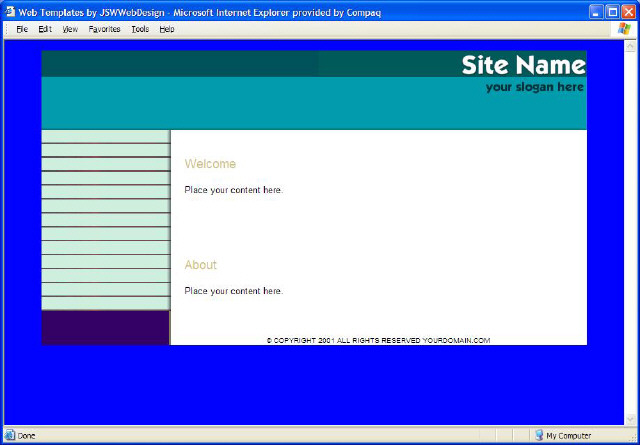The height and width of the screenshot is (445, 640).
Task: Expand the View menu
Action: click(x=70, y=29)
